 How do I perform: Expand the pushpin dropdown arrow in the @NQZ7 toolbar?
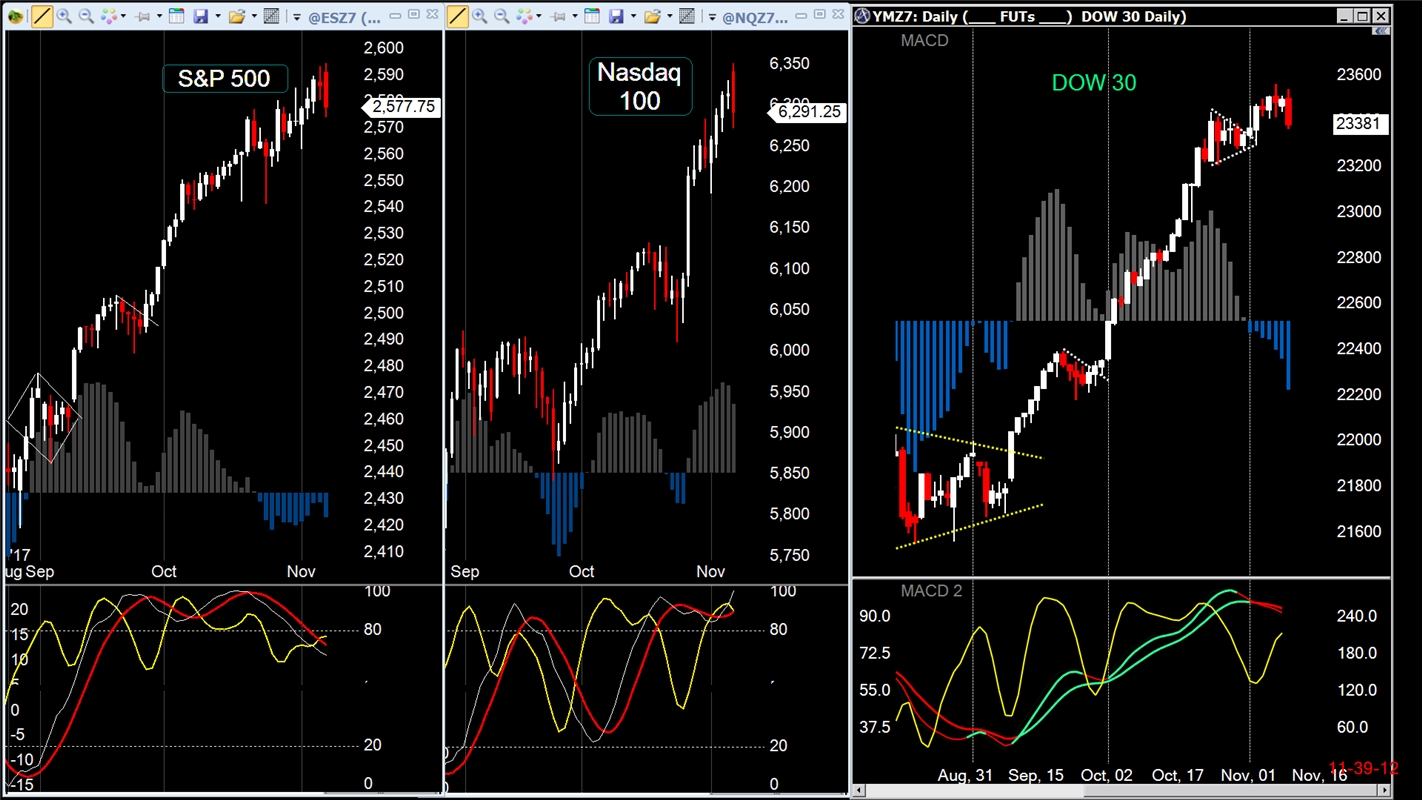point(575,16)
